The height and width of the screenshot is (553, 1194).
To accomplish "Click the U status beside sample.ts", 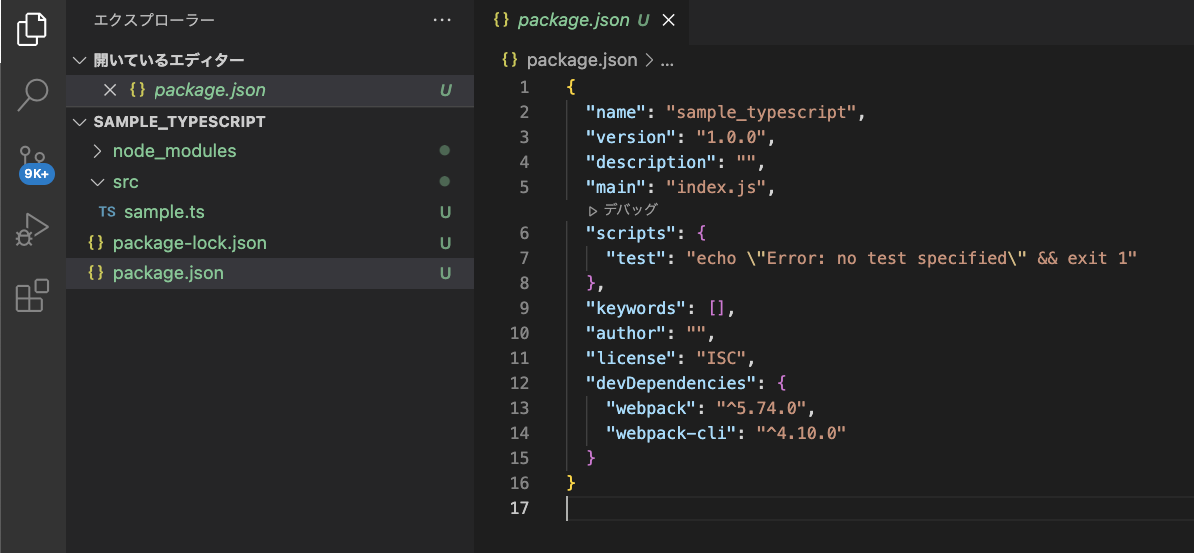I will (445, 212).
